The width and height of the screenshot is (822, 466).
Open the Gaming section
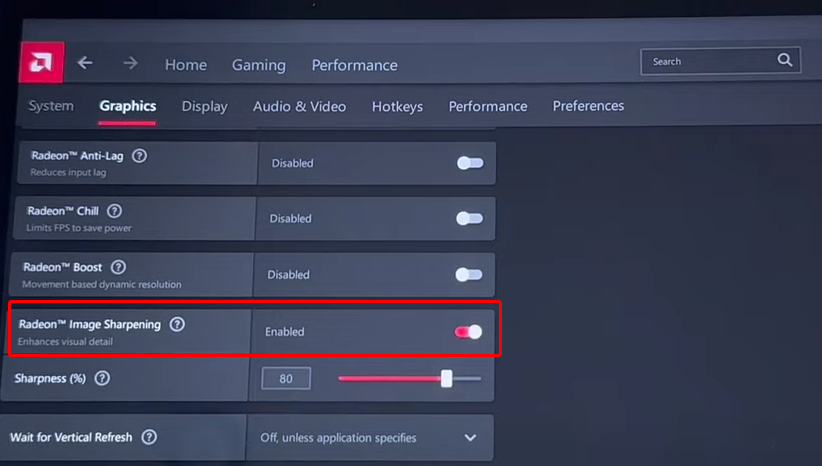coord(259,65)
